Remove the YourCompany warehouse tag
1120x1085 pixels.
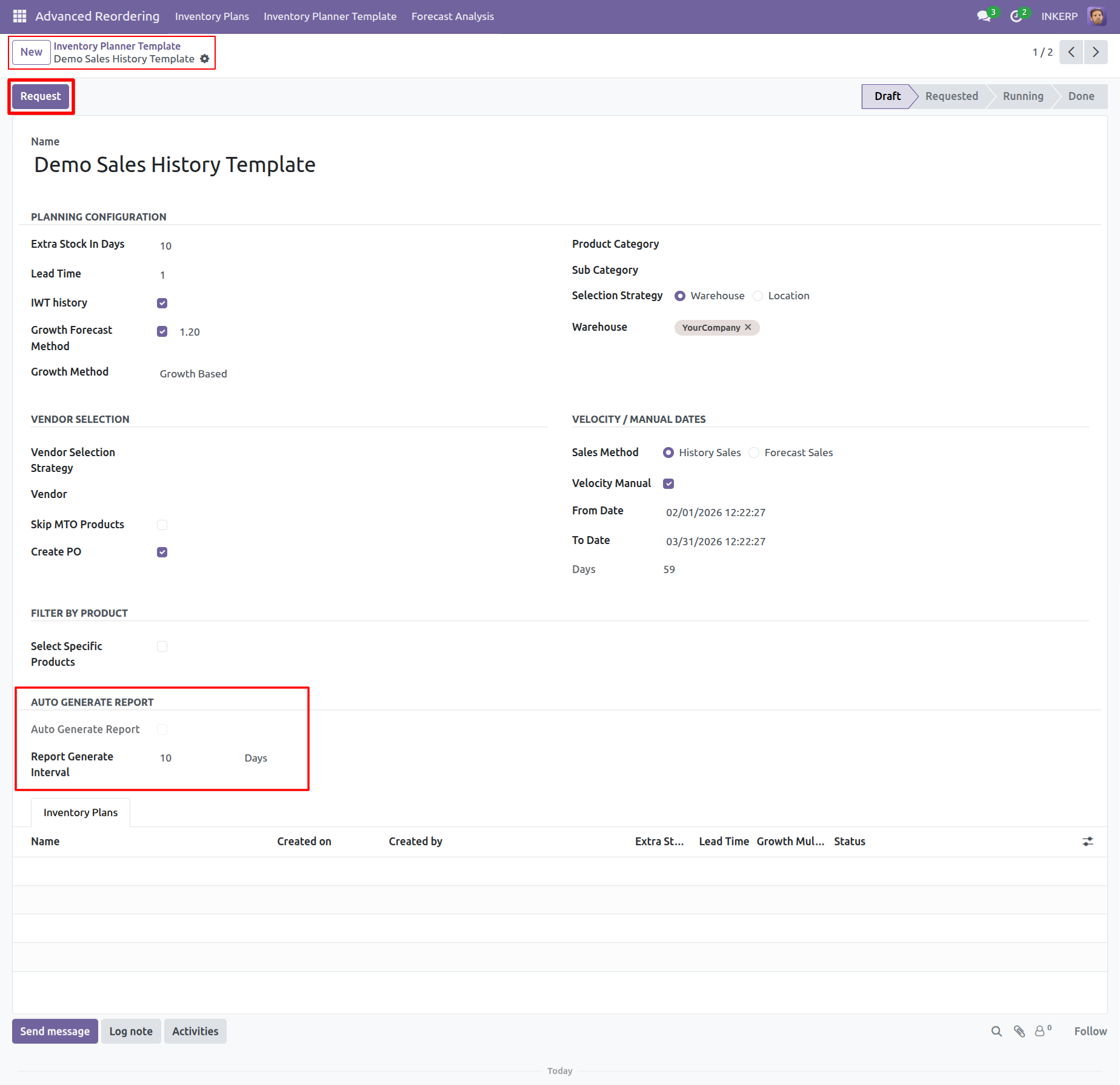748,327
